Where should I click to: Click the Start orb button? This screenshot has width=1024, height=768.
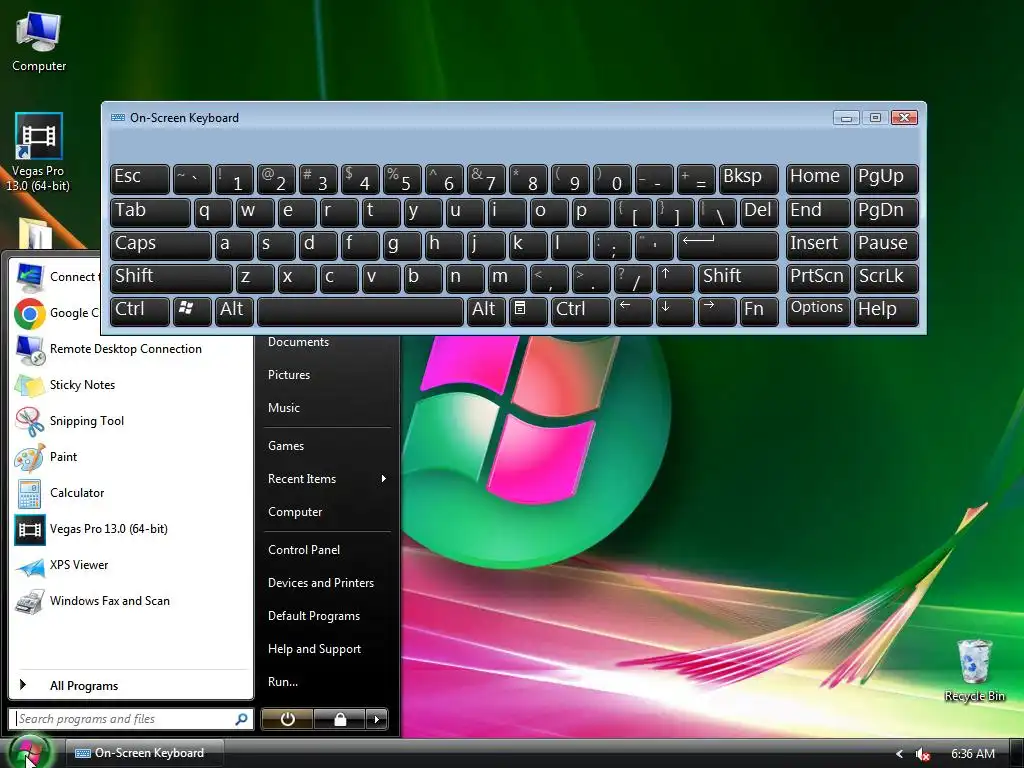coord(29,752)
